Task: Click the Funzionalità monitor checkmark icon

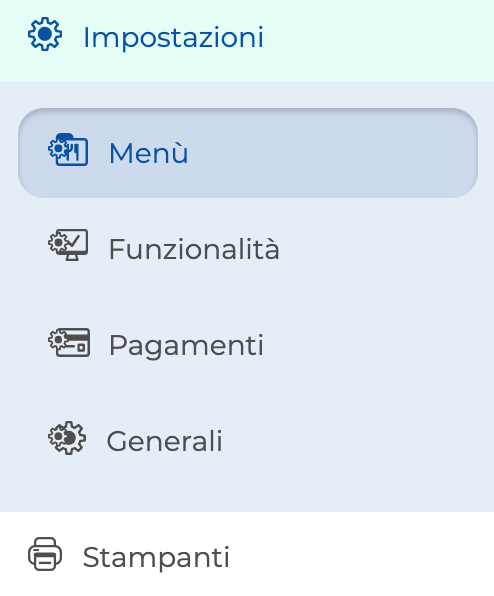Action: coord(68,245)
